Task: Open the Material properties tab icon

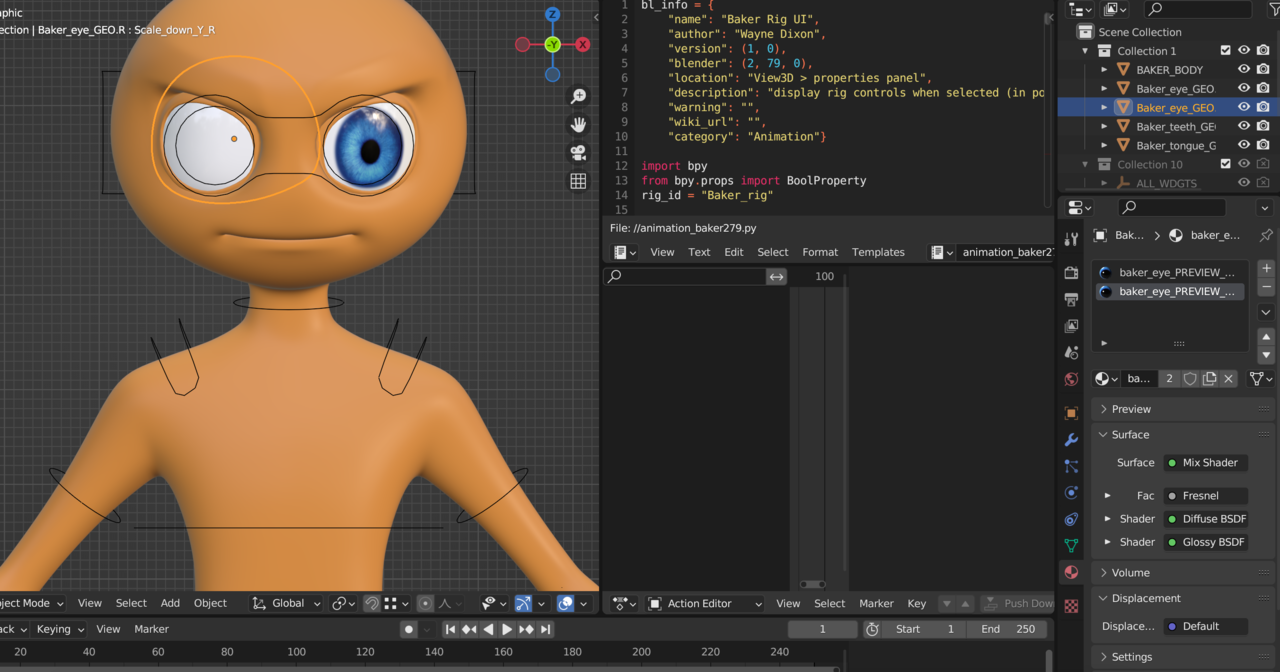Action: (1071, 572)
